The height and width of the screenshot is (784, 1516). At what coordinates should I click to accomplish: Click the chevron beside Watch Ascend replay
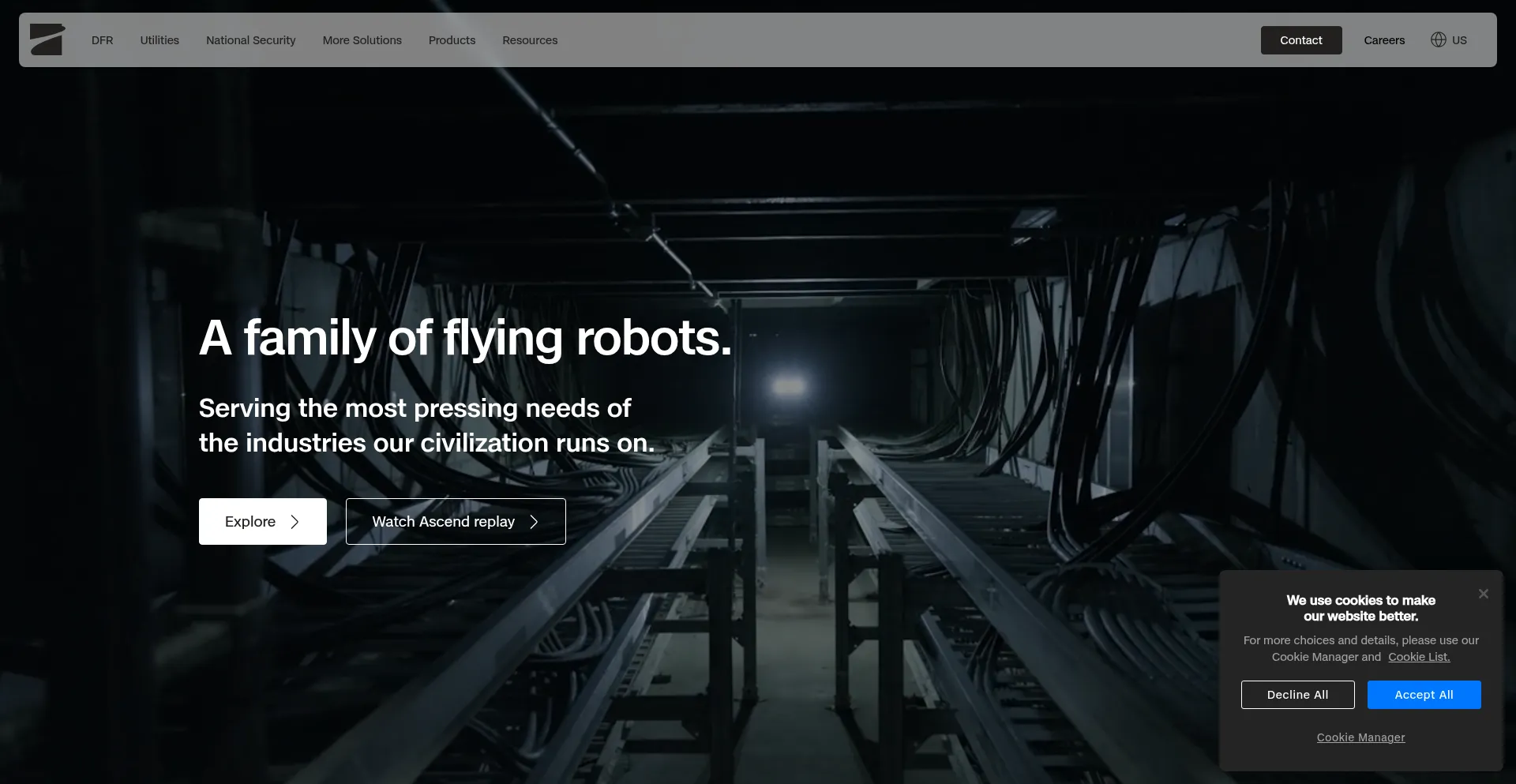(x=535, y=522)
